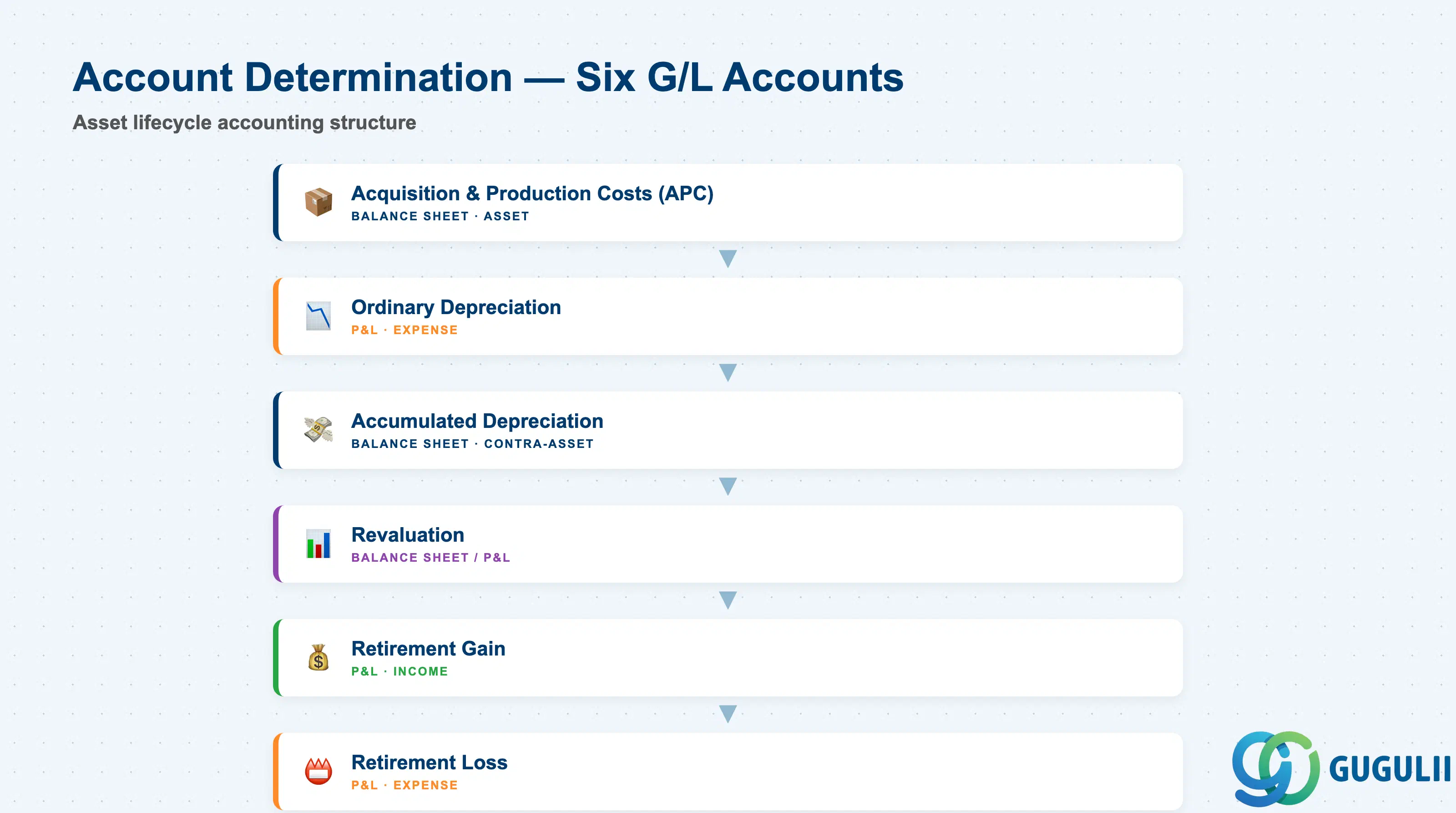1456x813 pixels.
Task: Click the green P&L · INCOME label
Action: click(399, 671)
